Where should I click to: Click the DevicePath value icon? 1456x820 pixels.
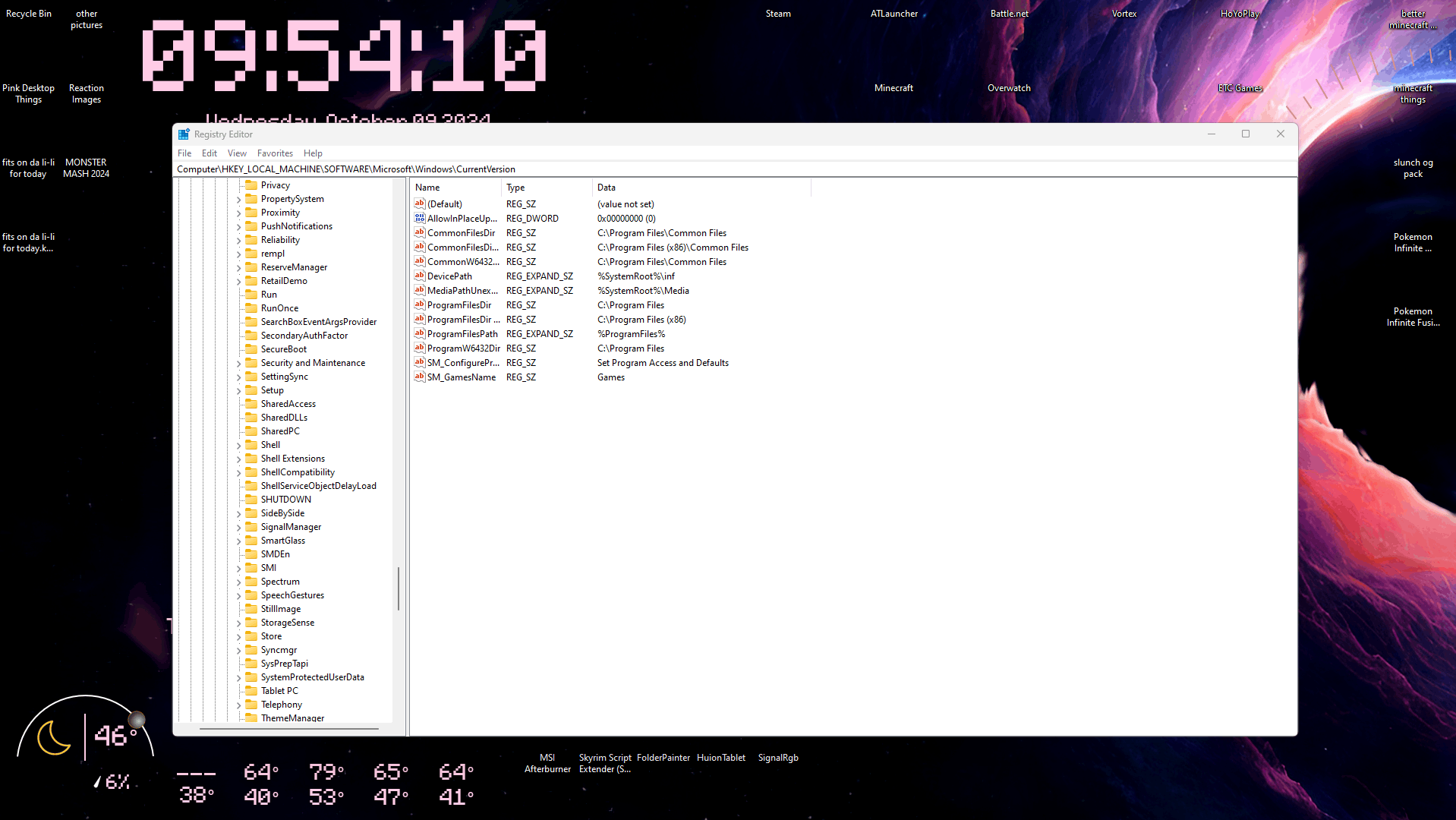(420, 276)
